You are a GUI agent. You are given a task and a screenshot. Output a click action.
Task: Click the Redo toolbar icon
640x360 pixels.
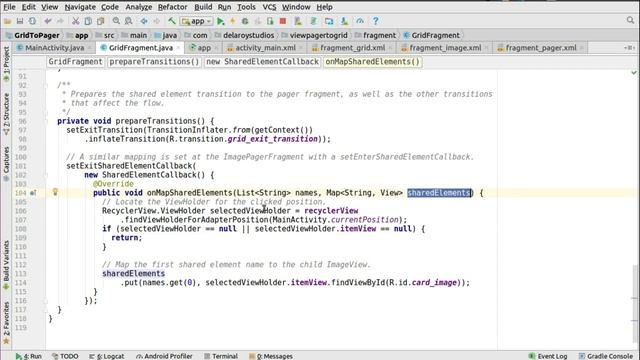tap(60, 21)
